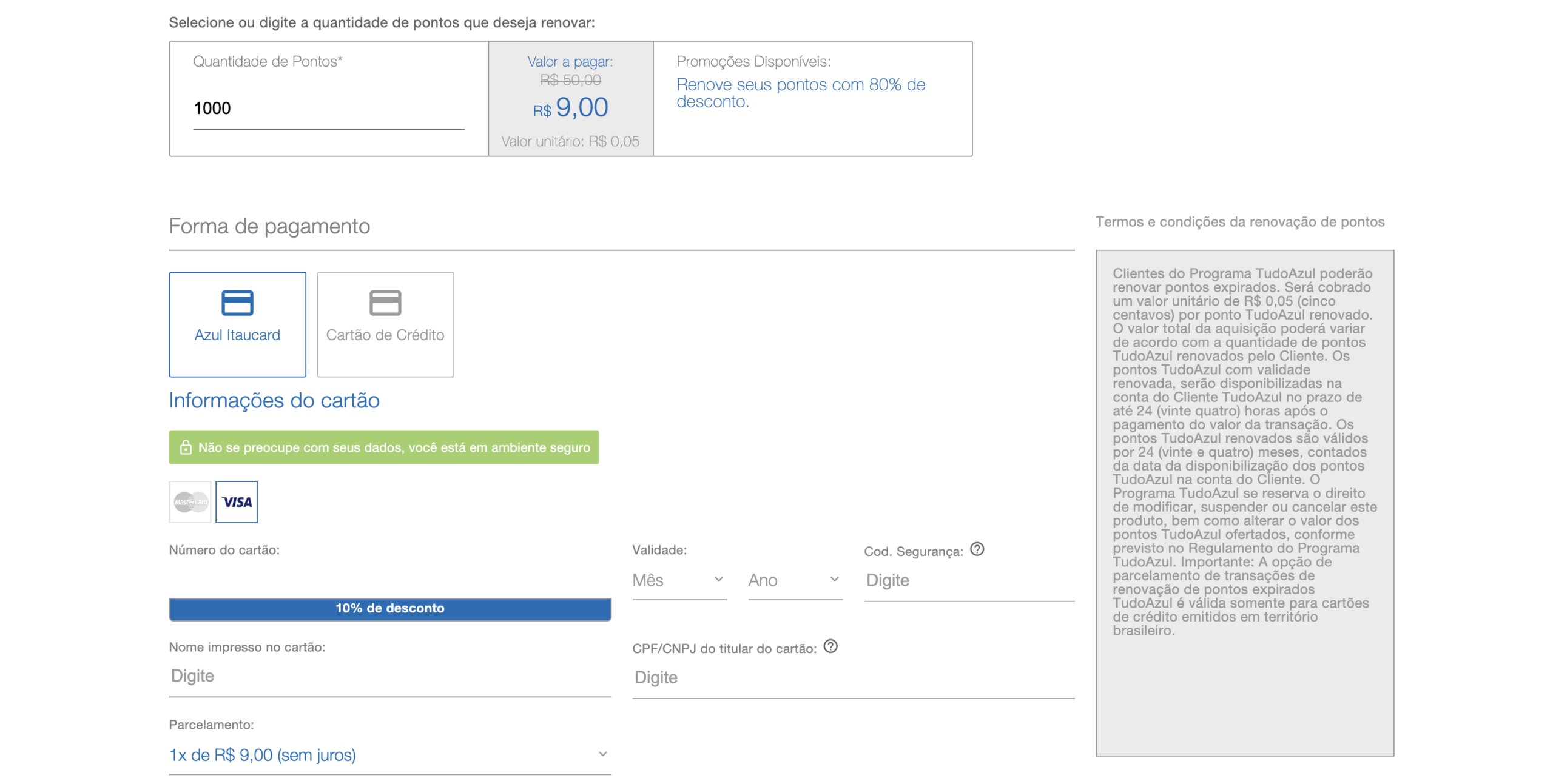Click the 10% de desconto bar
Screen dimensions: 1553x784
click(x=389, y=609)
